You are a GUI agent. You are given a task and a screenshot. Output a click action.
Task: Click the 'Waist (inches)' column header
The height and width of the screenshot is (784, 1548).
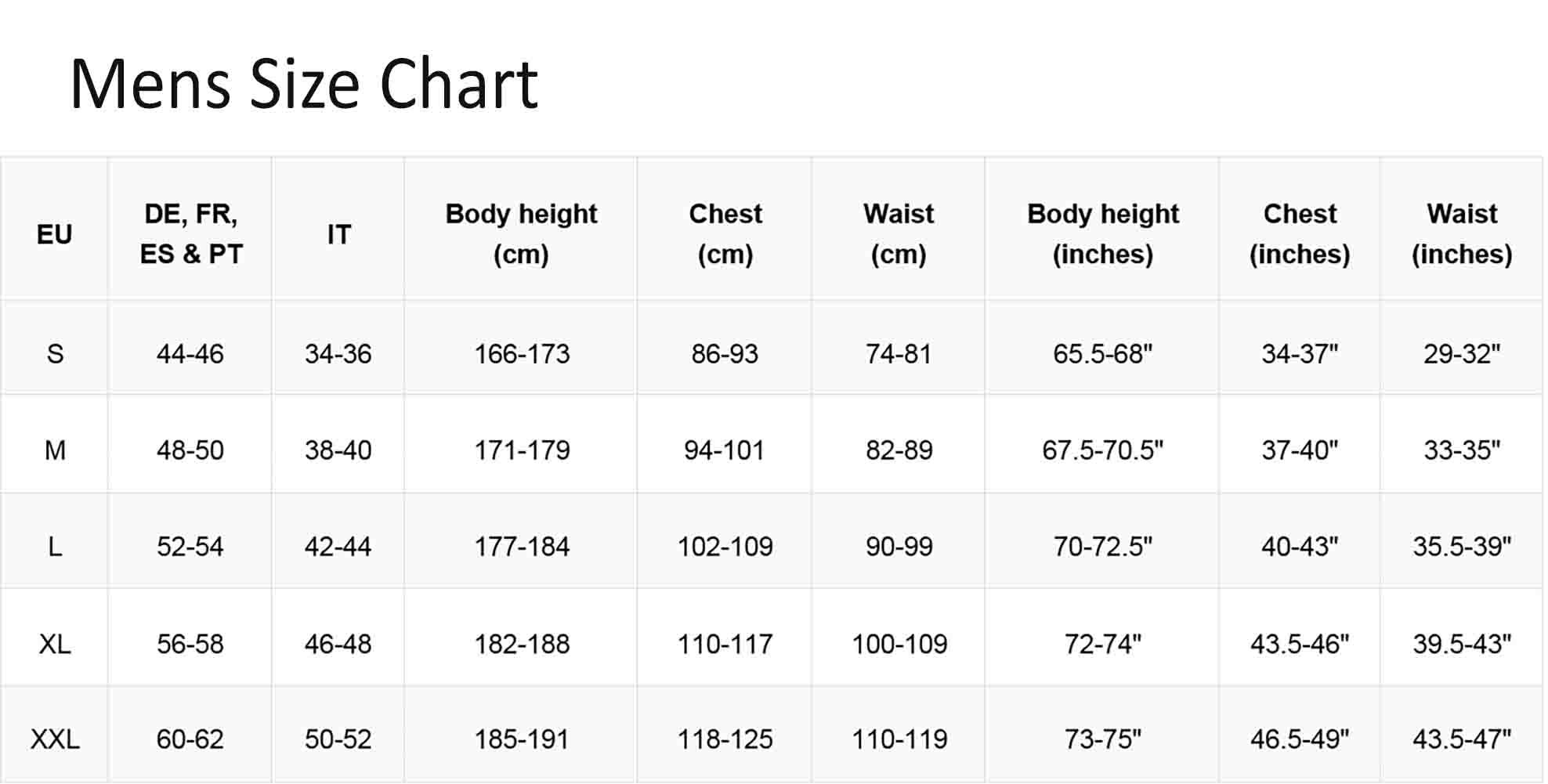point(1461,233)
